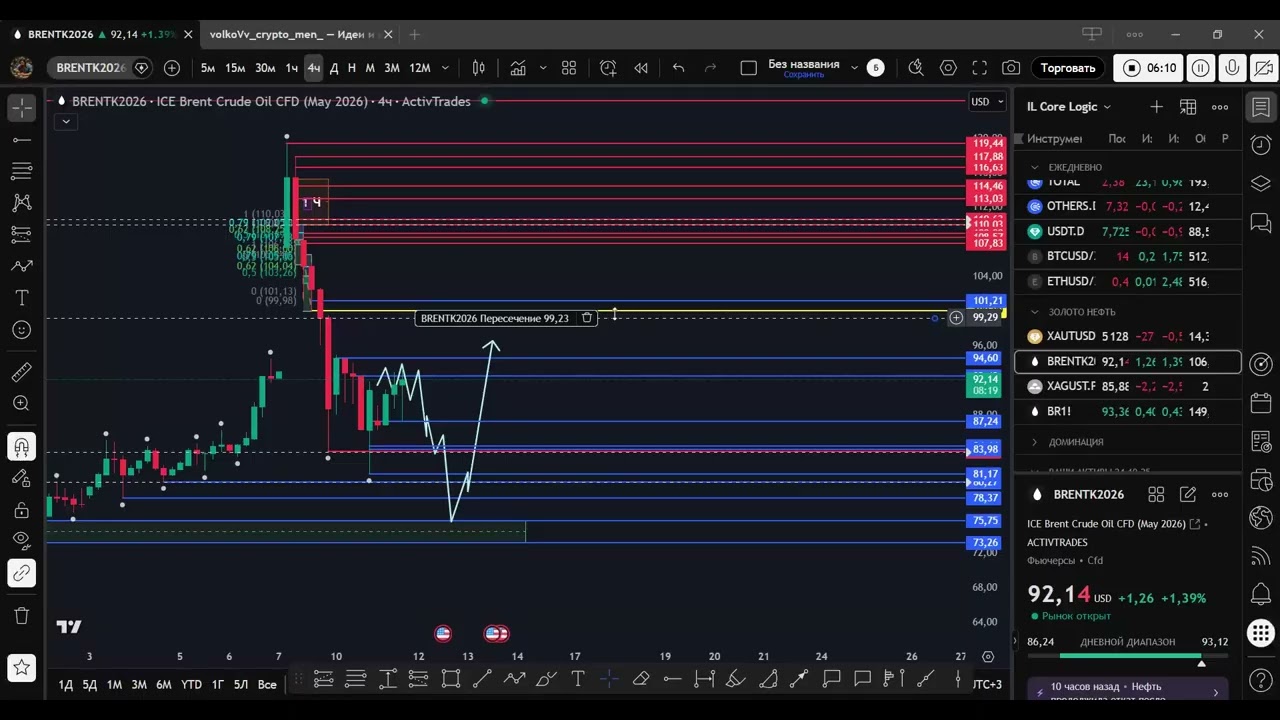
Task: Remove all drawings with the trash icon
Action: tap(21, 615)
